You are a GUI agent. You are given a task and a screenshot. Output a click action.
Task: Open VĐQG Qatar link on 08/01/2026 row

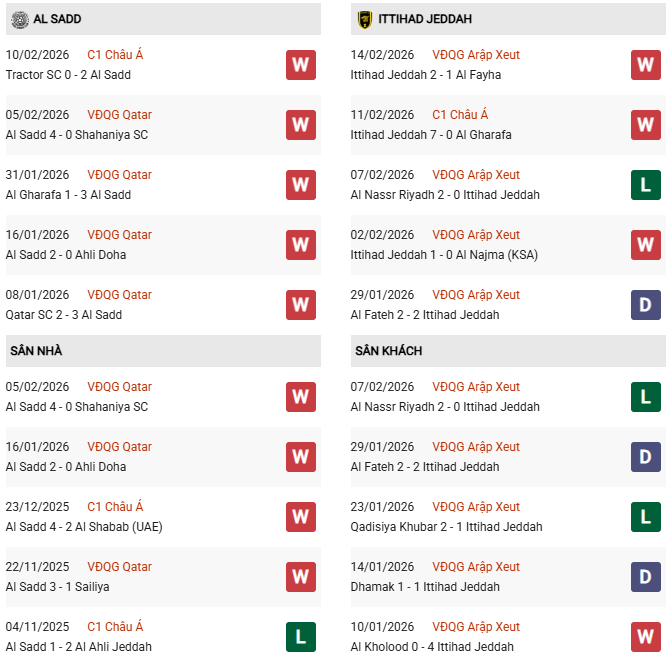pos(122,295)
